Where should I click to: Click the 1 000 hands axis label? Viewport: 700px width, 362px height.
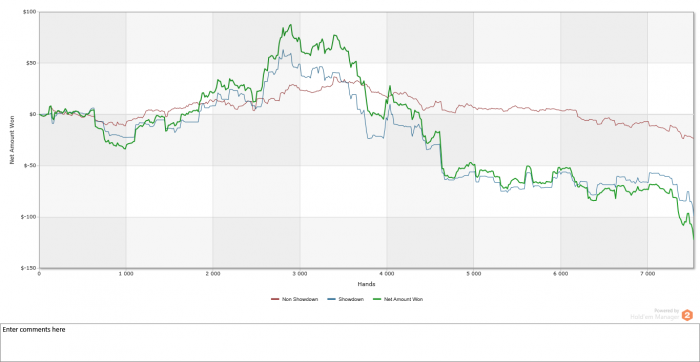(x=126, y=273)
